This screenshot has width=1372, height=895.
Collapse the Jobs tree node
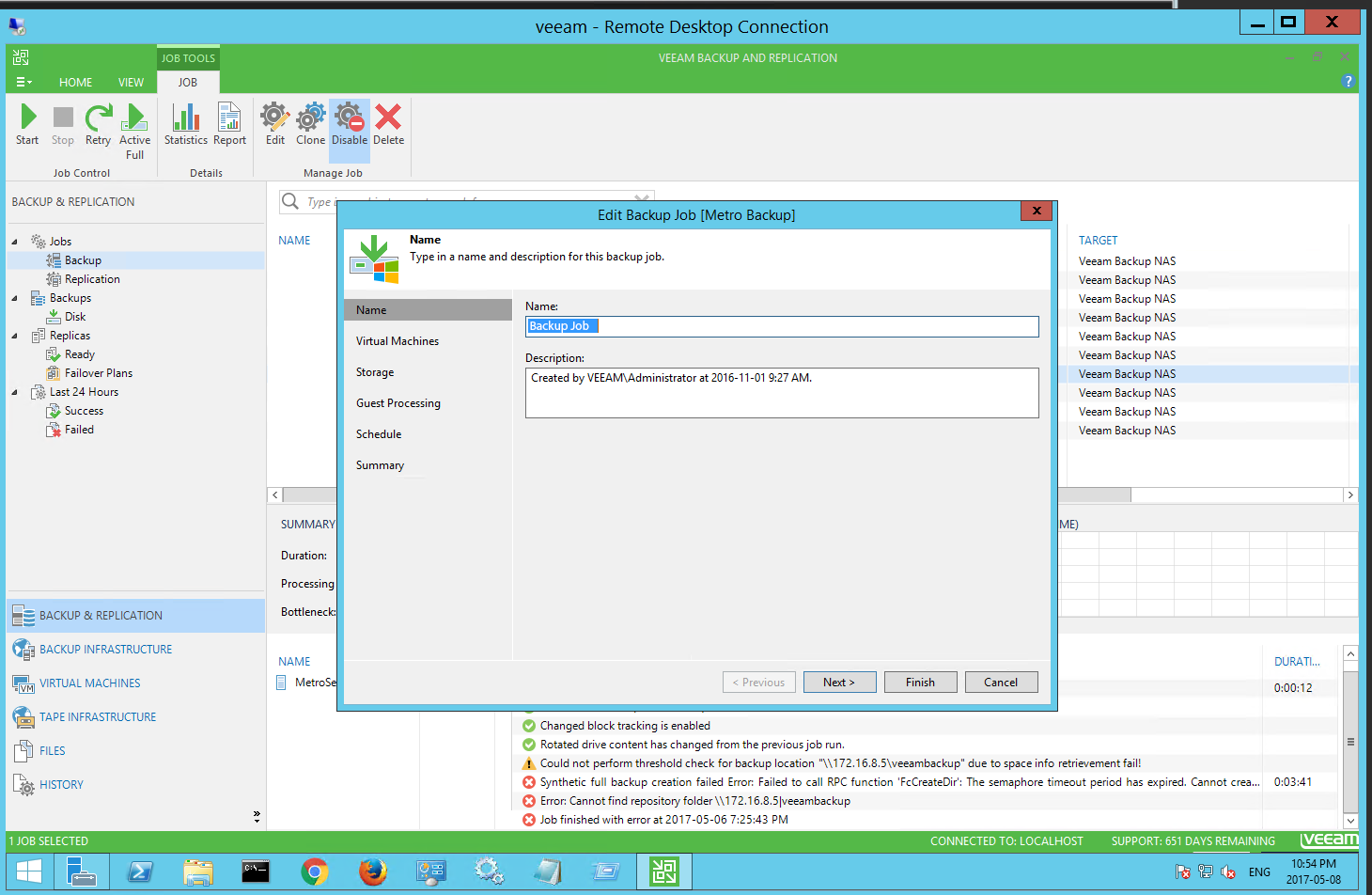14,242
